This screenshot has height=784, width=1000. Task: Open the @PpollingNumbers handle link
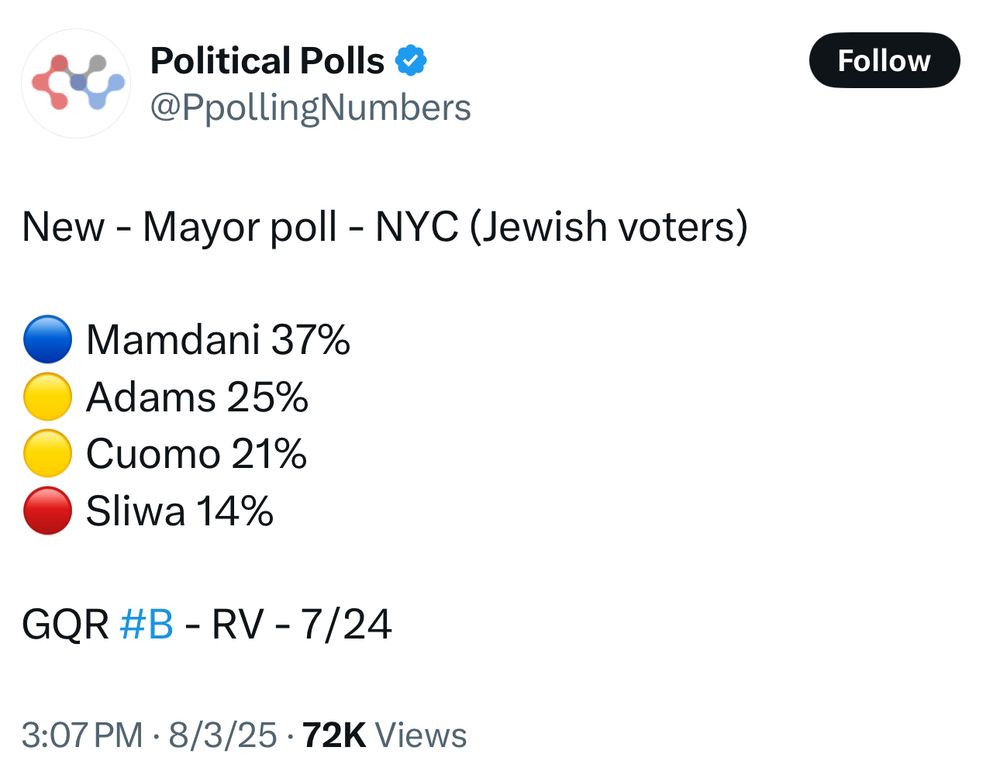click(311, 108)
